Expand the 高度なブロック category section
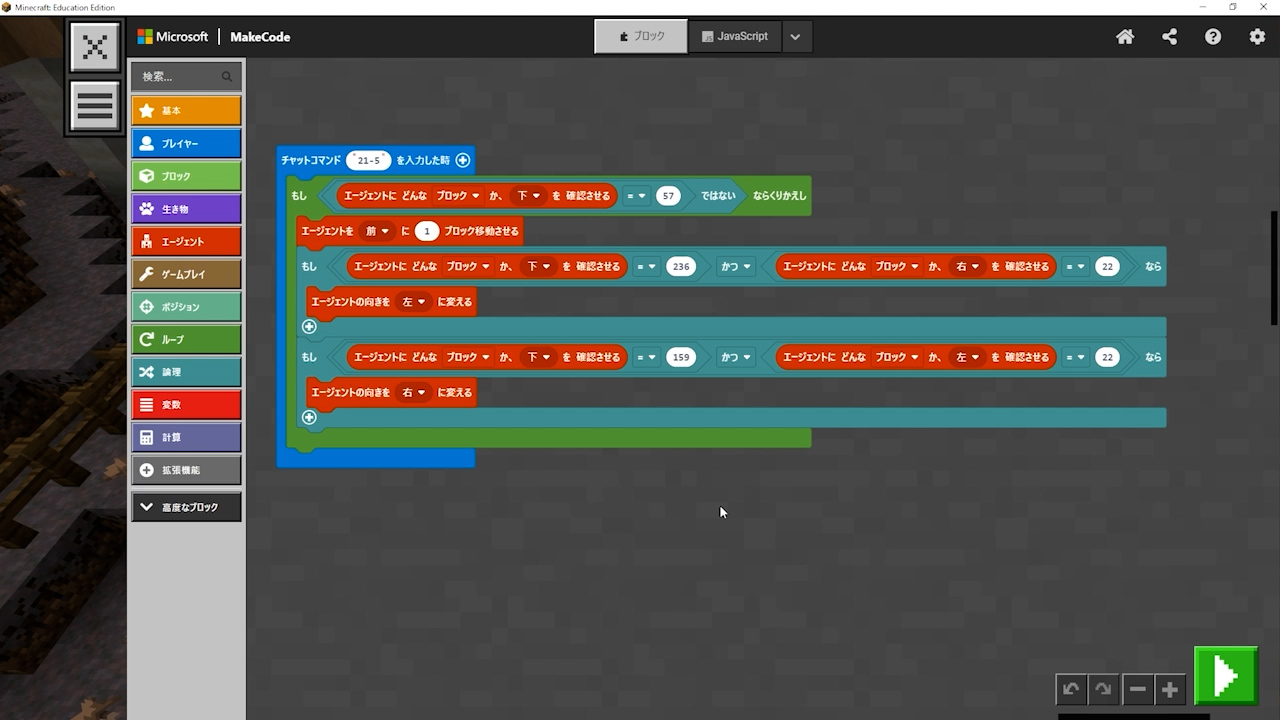Screen dimensions: 1280x720 (186, 507)
